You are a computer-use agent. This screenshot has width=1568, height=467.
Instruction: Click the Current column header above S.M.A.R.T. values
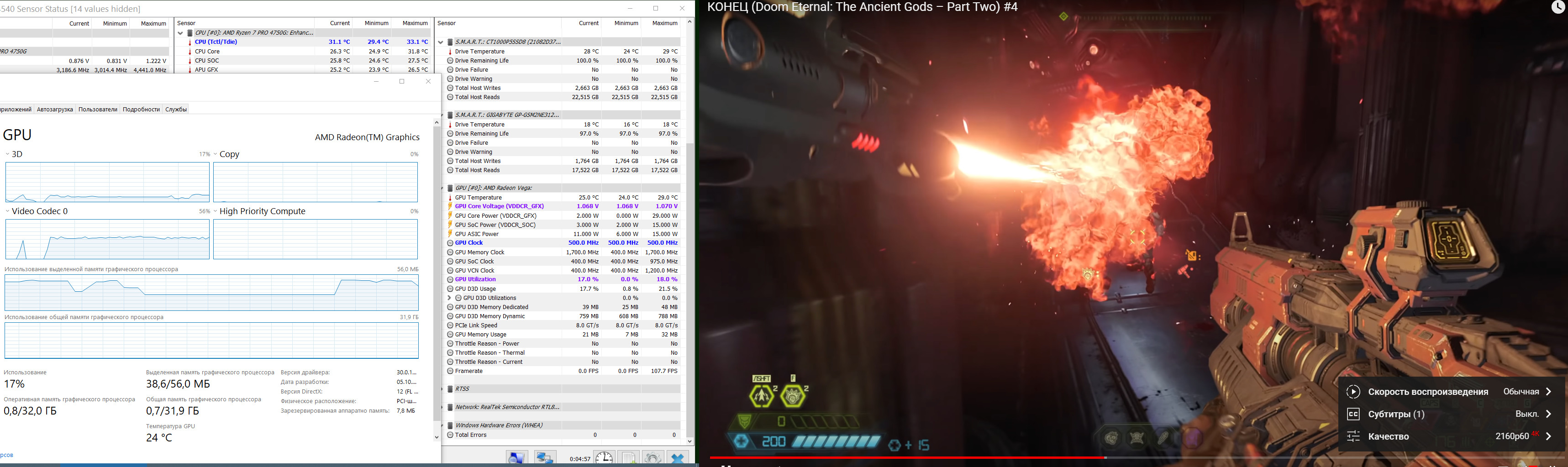pos(589,23)
